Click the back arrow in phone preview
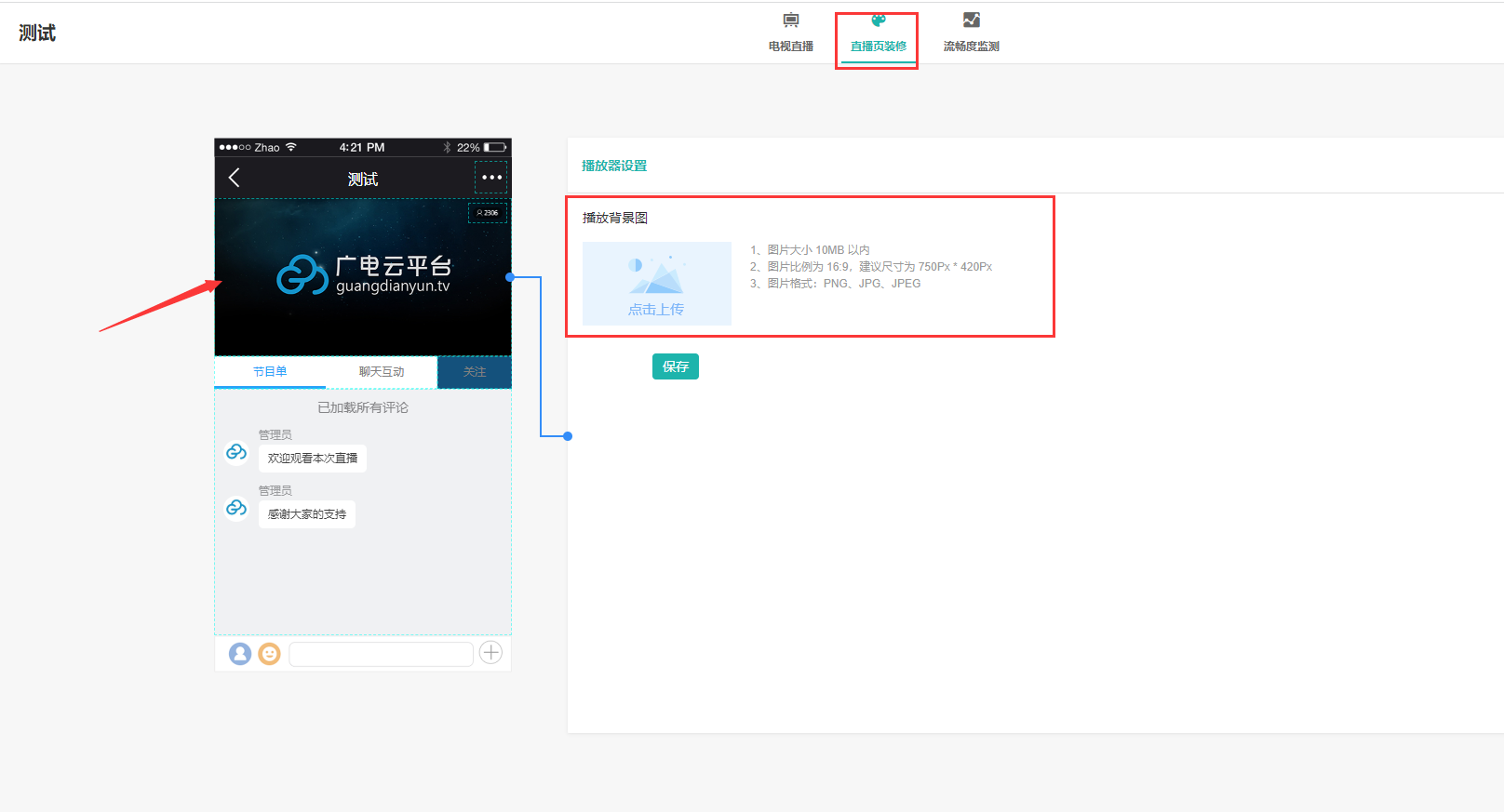The width and height of the screenshot is (1504, 812). tap(235, 178)
